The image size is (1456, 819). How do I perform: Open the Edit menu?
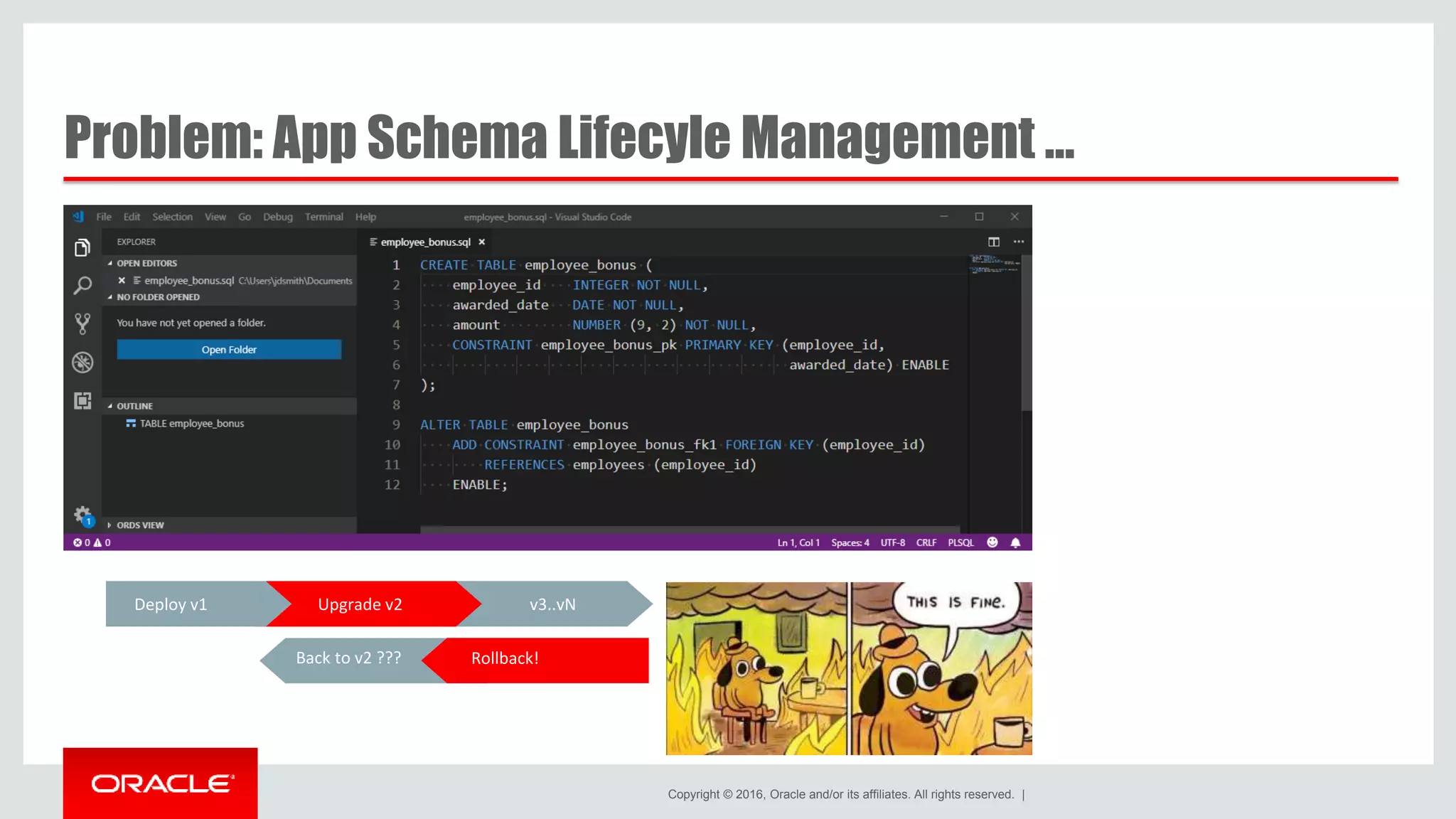(x=132, y=217)
